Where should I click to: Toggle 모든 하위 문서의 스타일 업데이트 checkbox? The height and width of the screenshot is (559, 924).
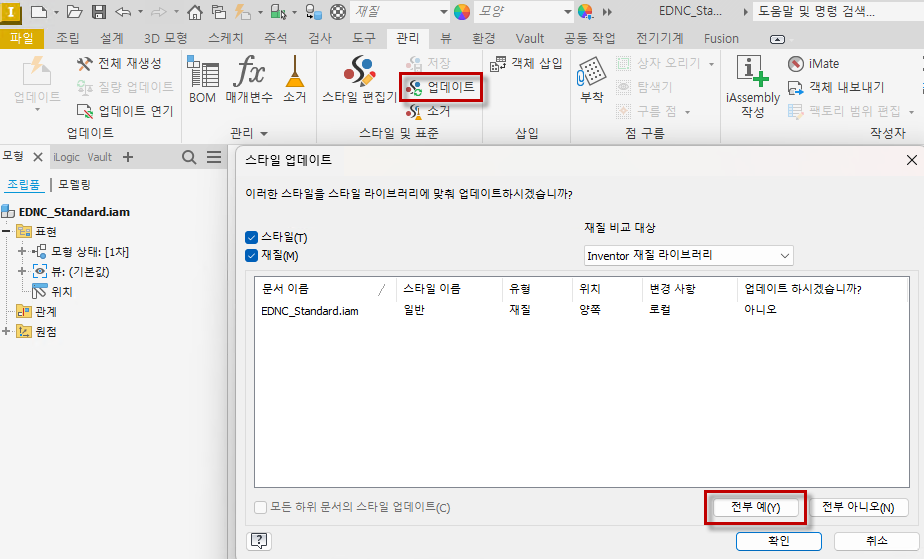pyautogui.click(x=261, y=507)
